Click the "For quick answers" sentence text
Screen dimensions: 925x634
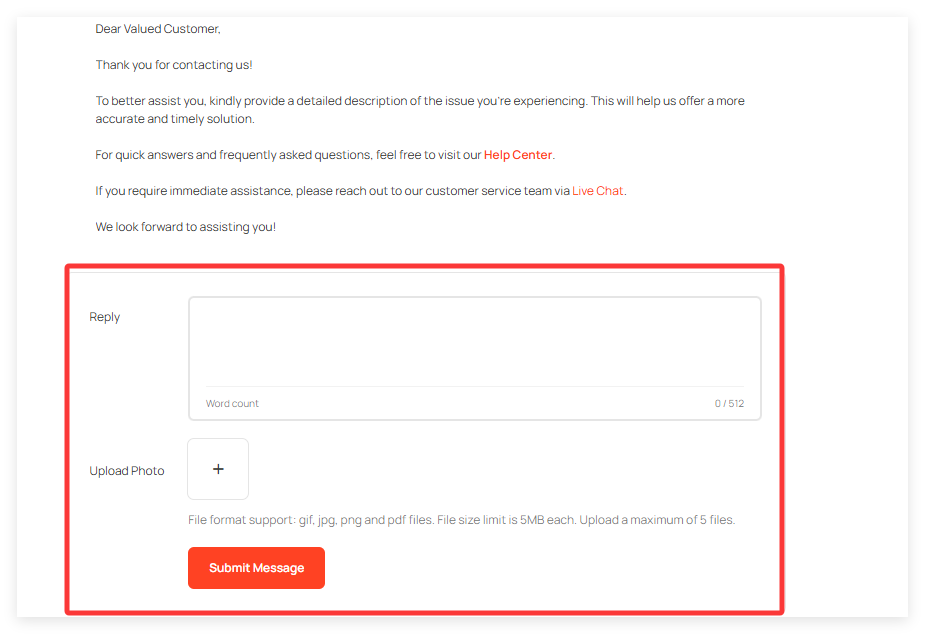288,155
